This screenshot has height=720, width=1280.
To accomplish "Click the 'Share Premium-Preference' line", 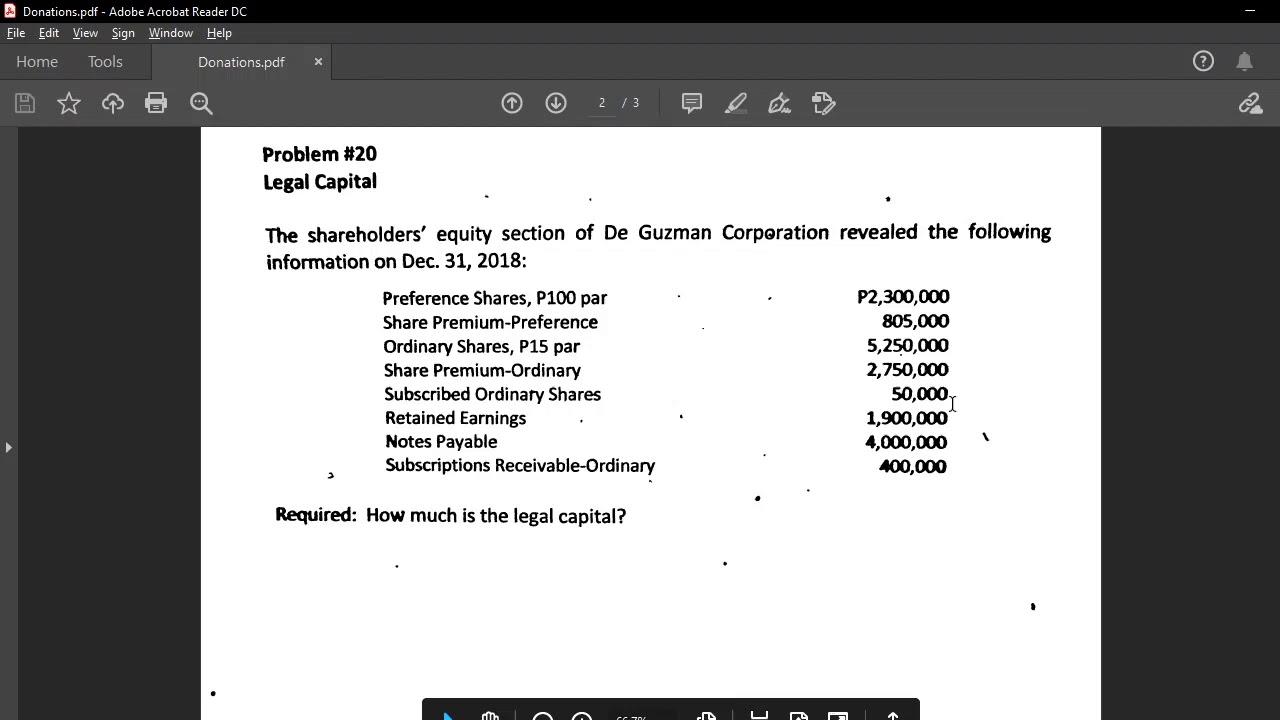I will tap(490, 322).
